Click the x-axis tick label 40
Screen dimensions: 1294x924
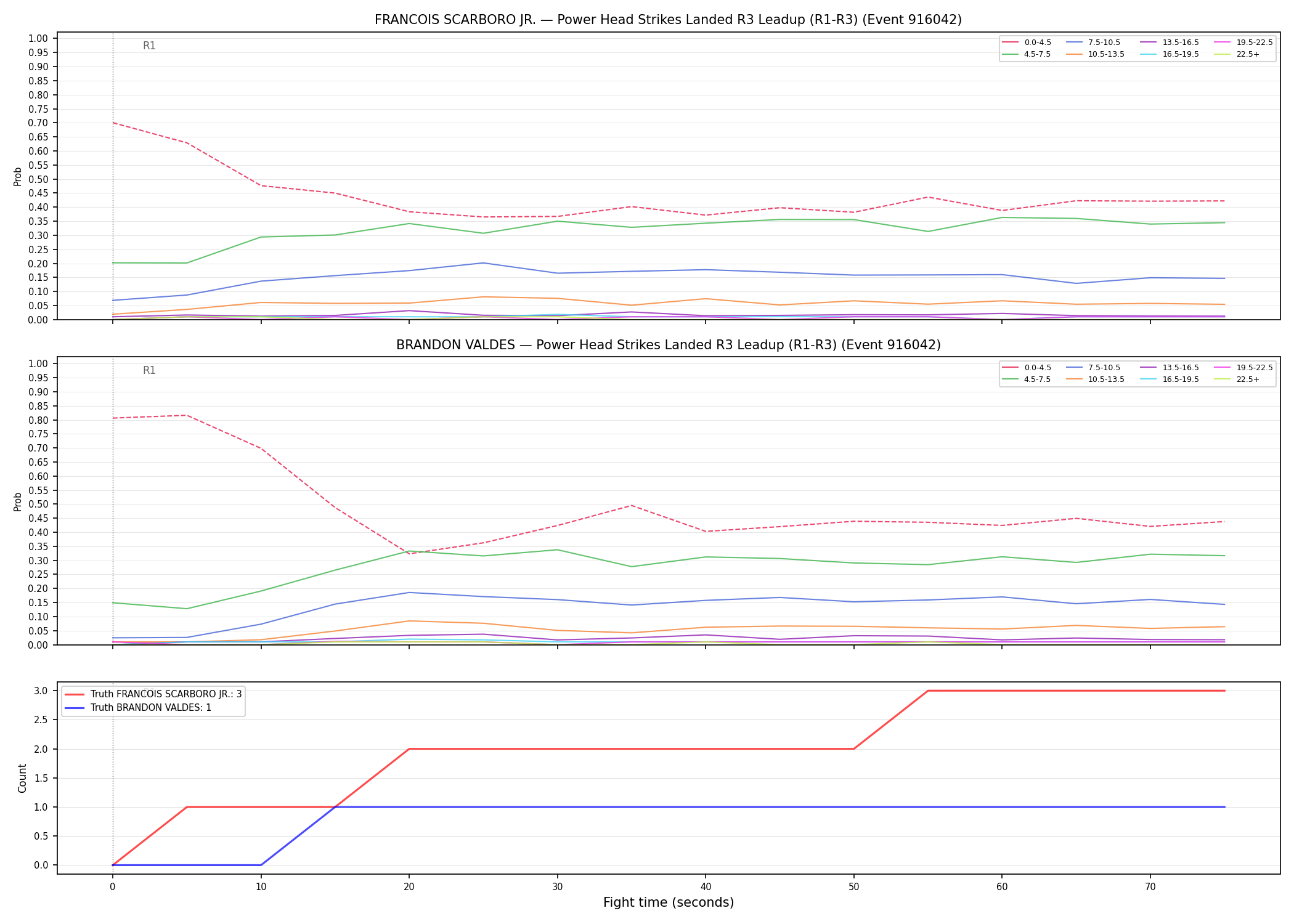click(x=706, y=887)
